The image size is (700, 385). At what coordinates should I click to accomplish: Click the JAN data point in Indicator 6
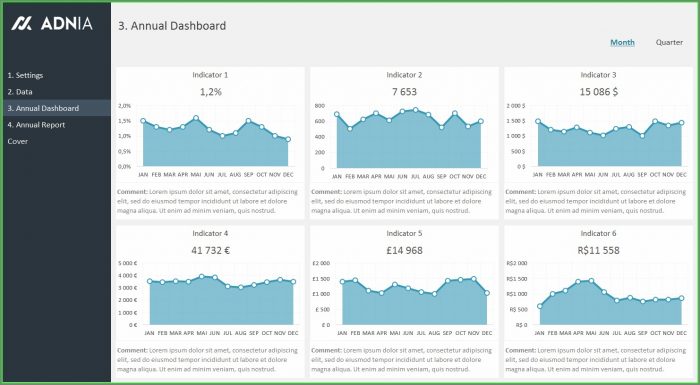[x=540, y=306]
